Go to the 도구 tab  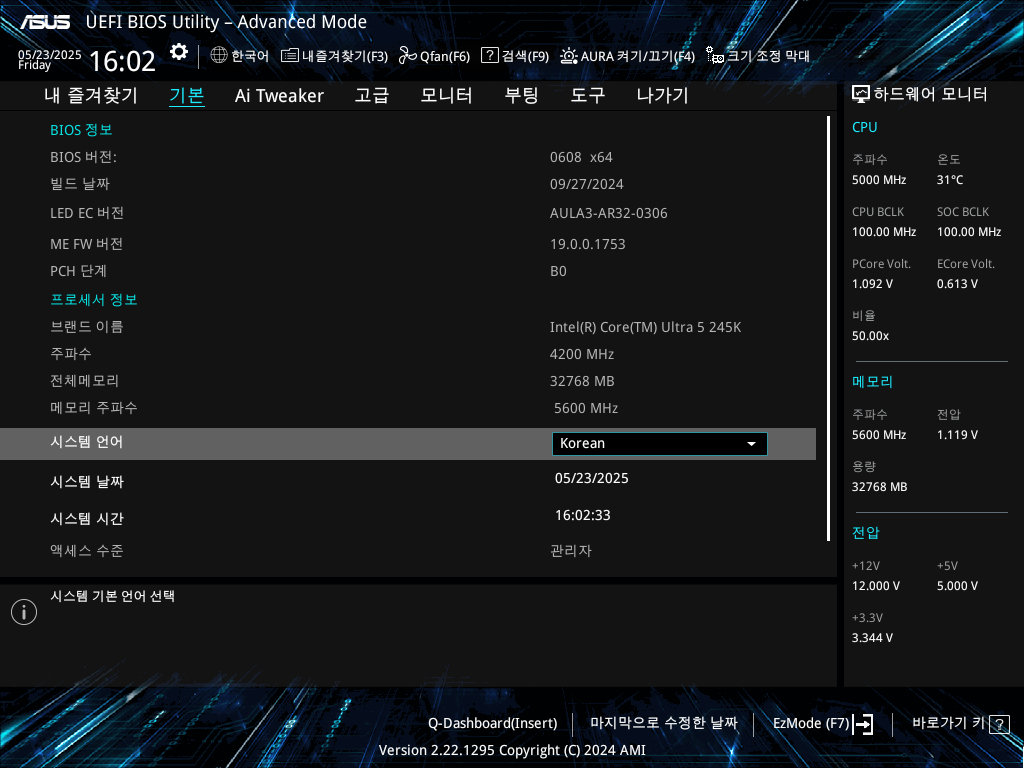588,95
